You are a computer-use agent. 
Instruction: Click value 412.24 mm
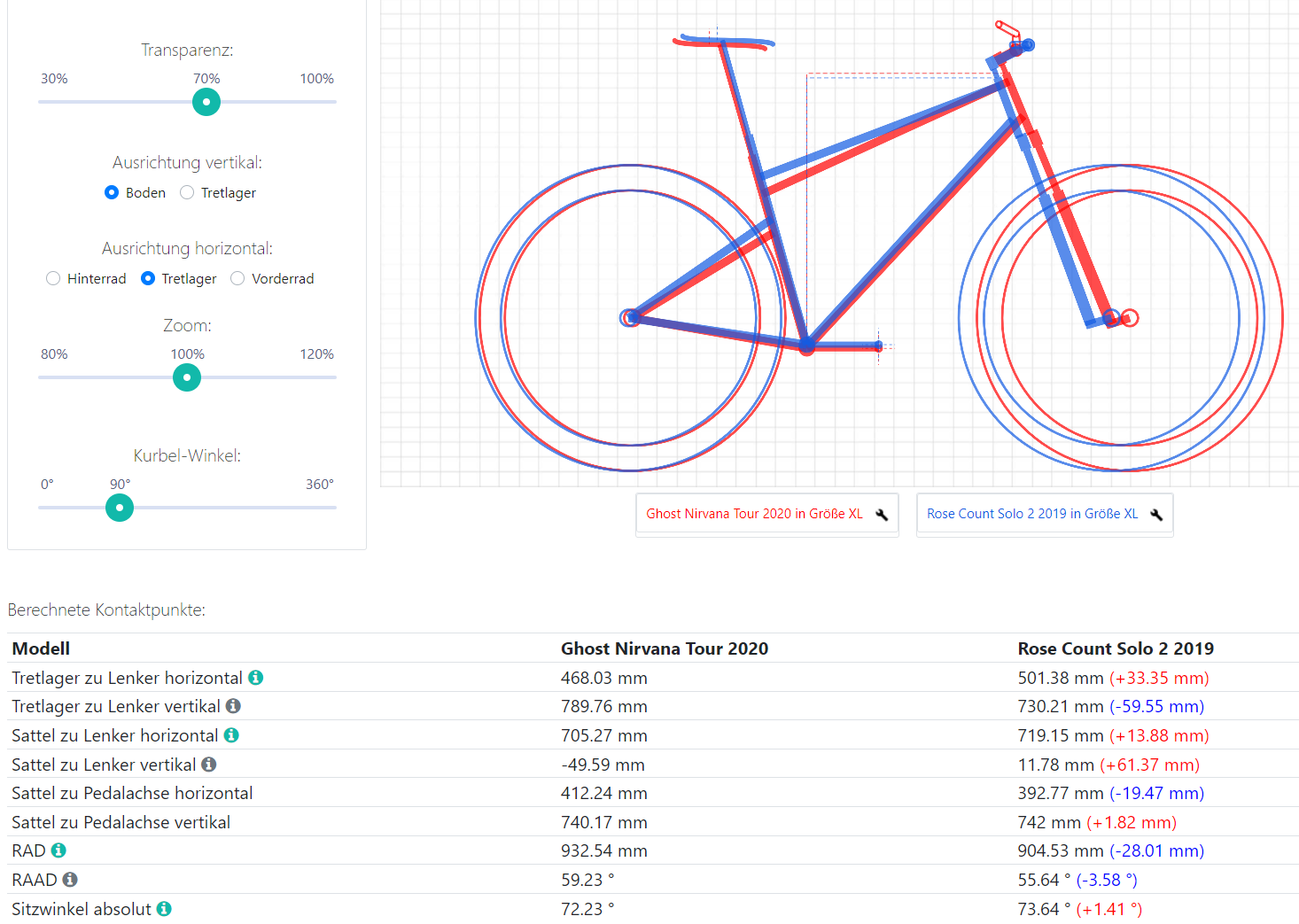coord(604,793)
